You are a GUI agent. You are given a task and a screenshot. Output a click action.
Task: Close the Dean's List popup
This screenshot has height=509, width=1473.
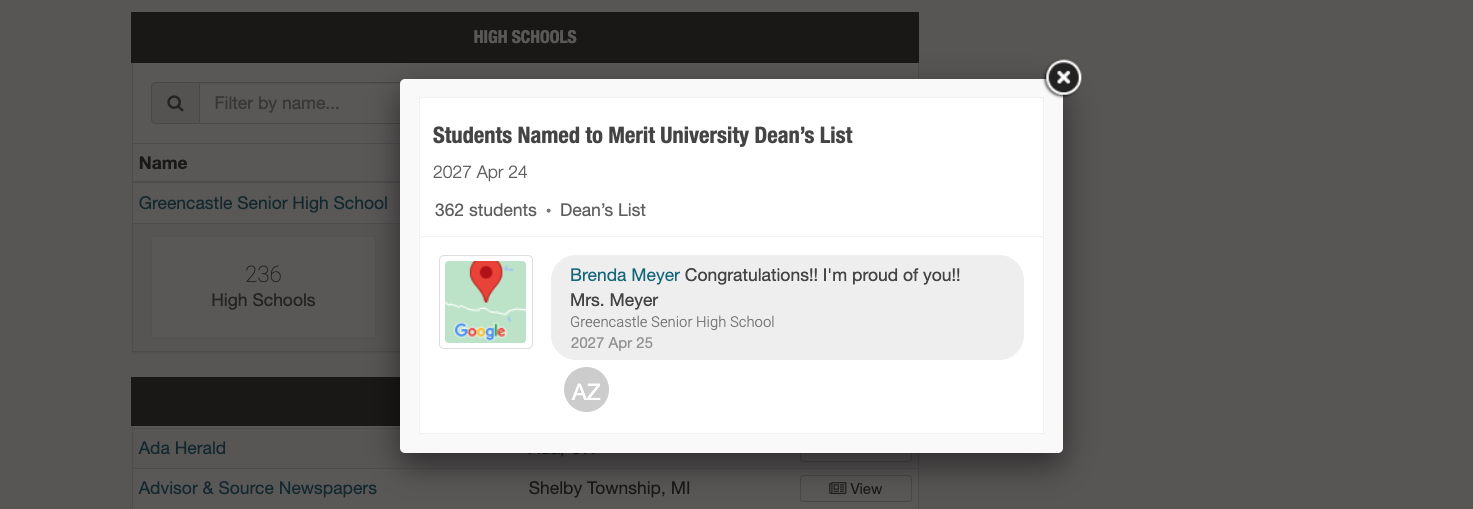(x=1063, y=77)
